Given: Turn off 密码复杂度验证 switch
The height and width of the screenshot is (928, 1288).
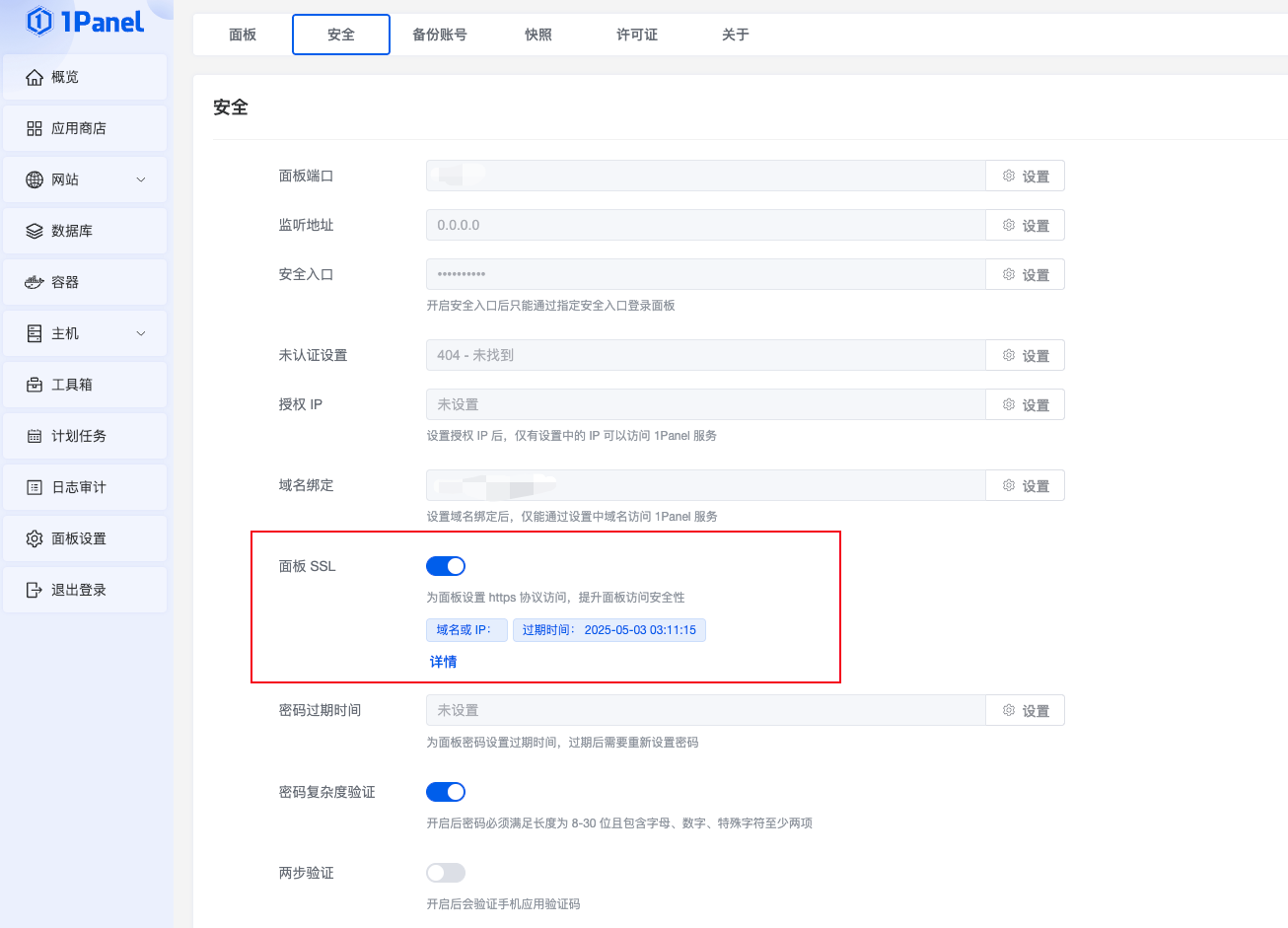Looking at the screenshot, I should 446,792.
